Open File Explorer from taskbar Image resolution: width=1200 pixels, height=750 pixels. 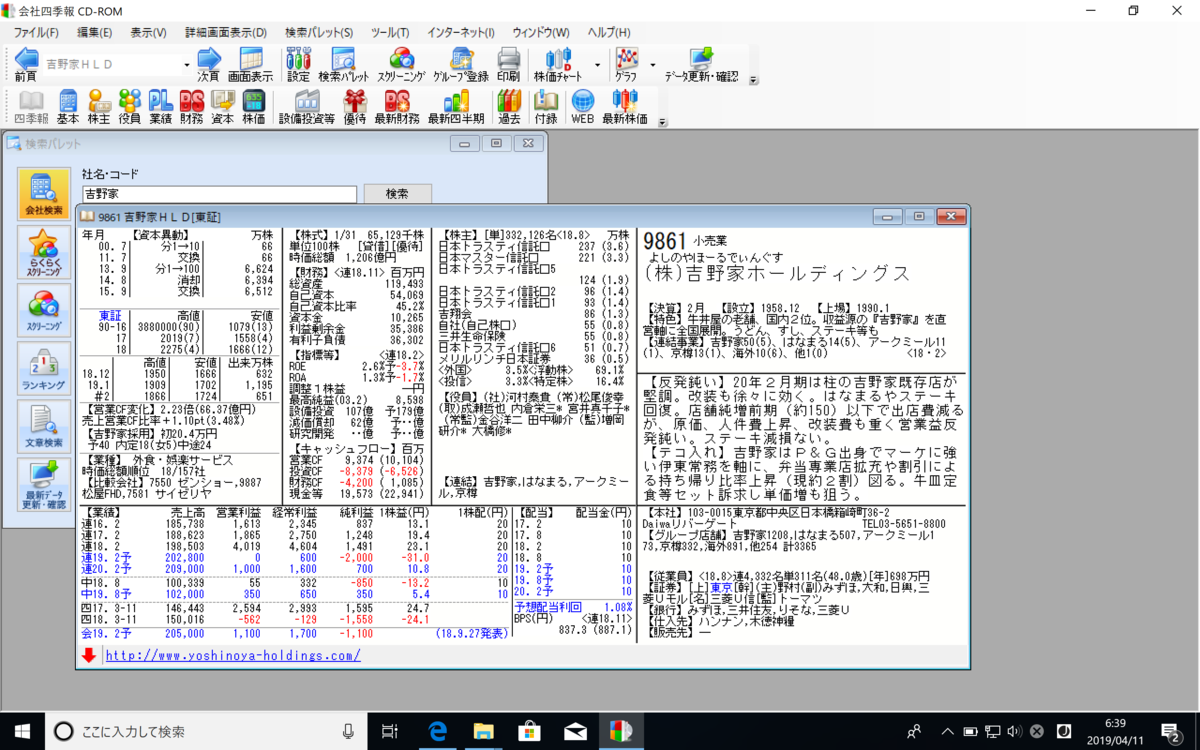[484, 731]
